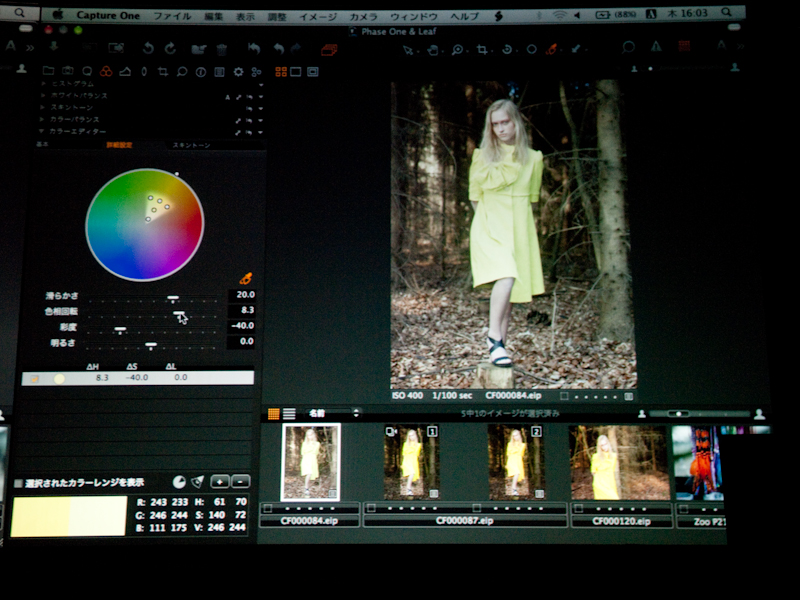Enable 選択されたカラーレンジを表示 checkbox
Screen dimensions: 800x600
(x=18, y=483)
